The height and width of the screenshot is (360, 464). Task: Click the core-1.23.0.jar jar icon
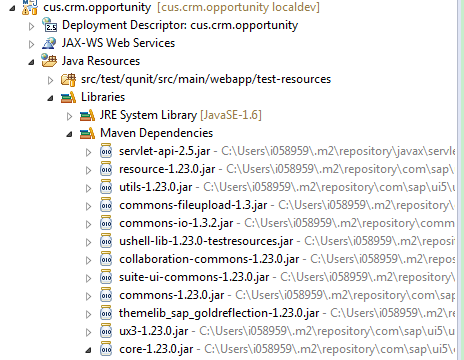click(106, 349)
